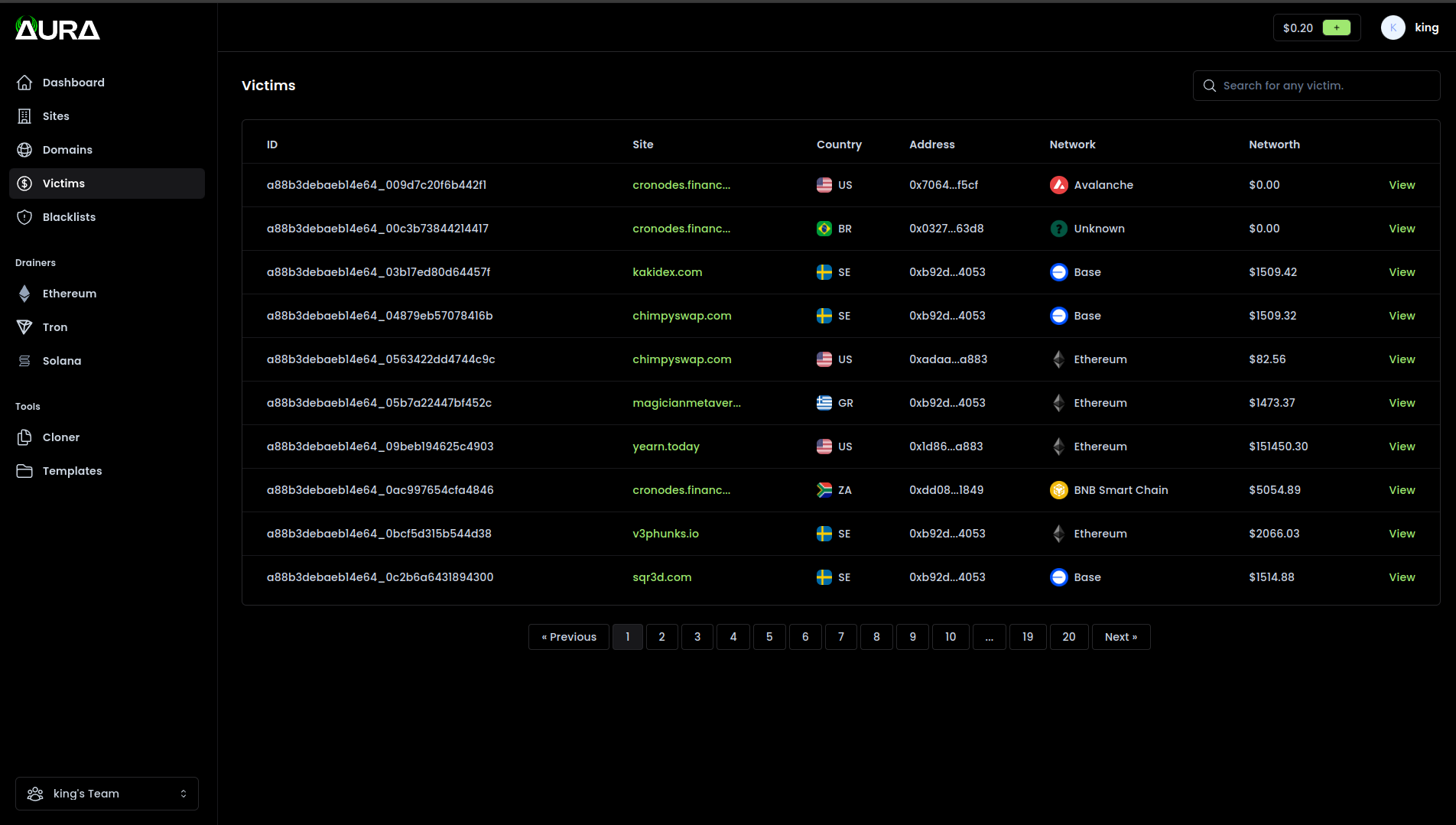The width and height of the screenshot is (1456, 825).
Task: Click the Network column header
Action: coord(1072,145)
